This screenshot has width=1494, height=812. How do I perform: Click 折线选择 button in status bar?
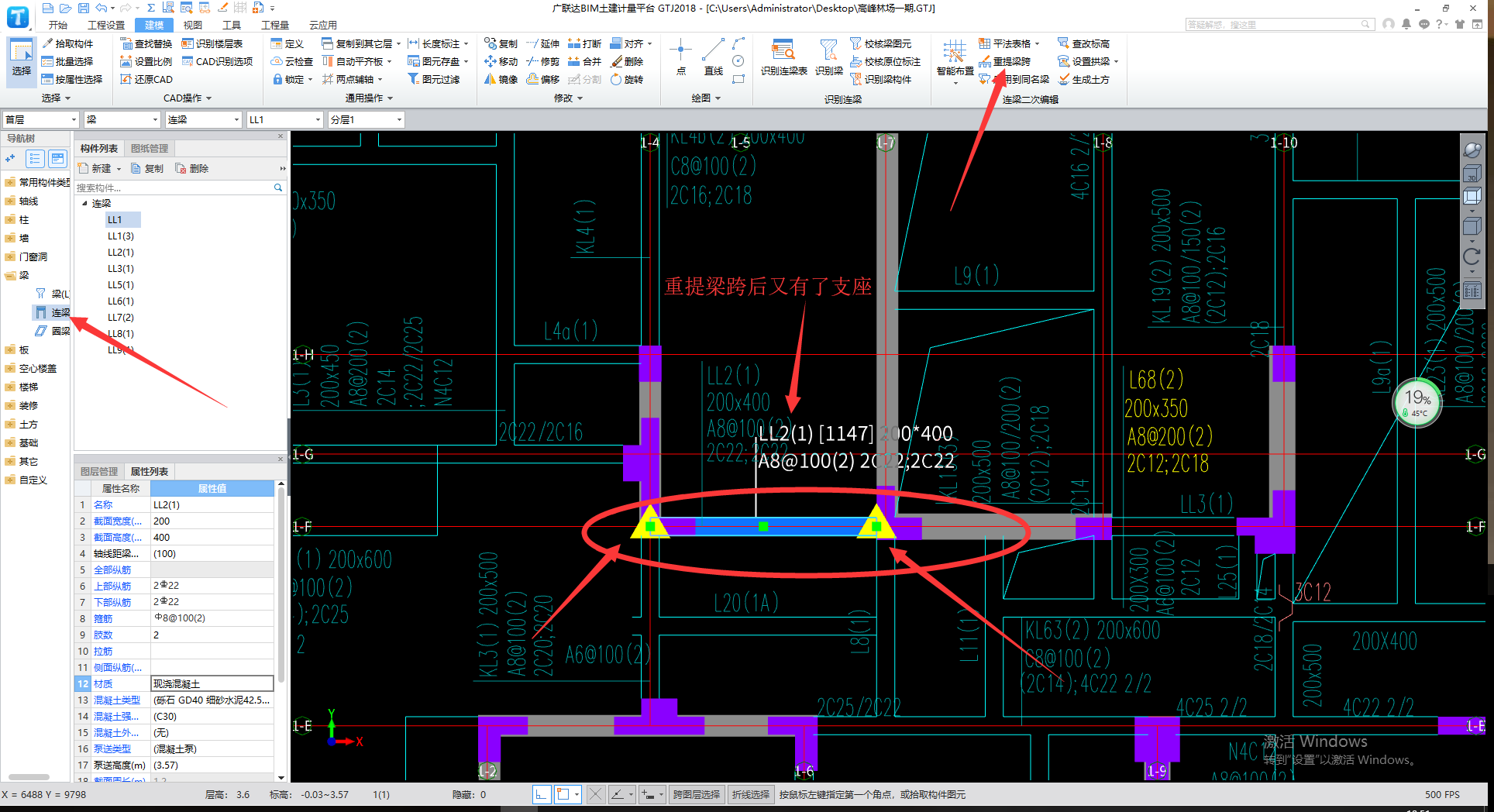click(751, 794)
